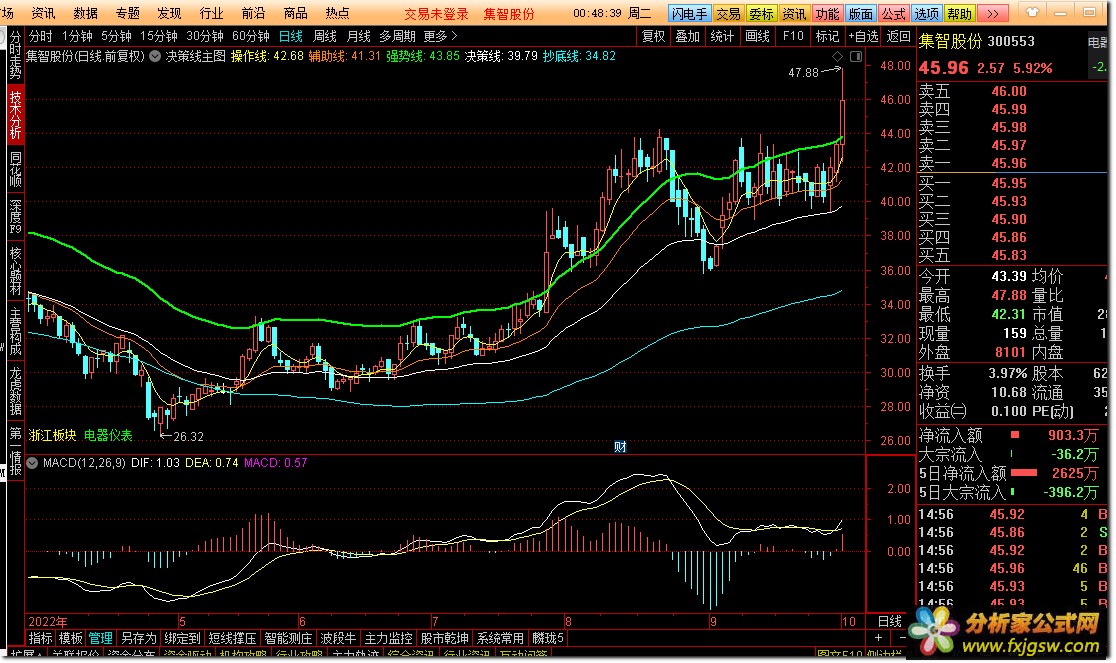Open 画线 drawing tool
Image resolution: width=1116 pixels, height=663 pixels.
pos(757,36)
